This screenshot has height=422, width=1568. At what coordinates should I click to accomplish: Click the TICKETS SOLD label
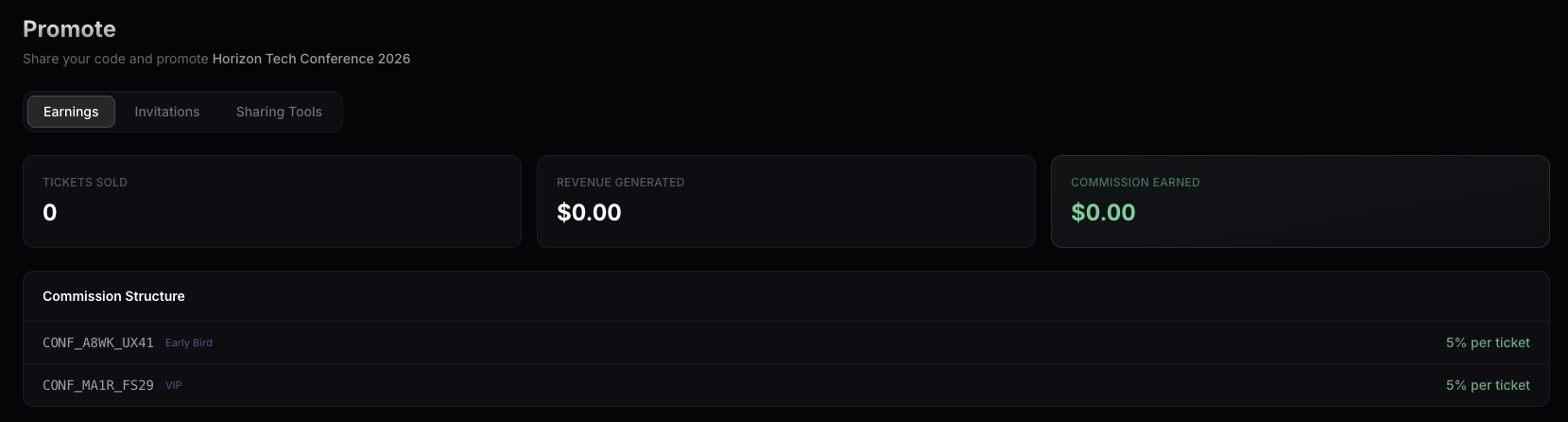coord(85,183)
